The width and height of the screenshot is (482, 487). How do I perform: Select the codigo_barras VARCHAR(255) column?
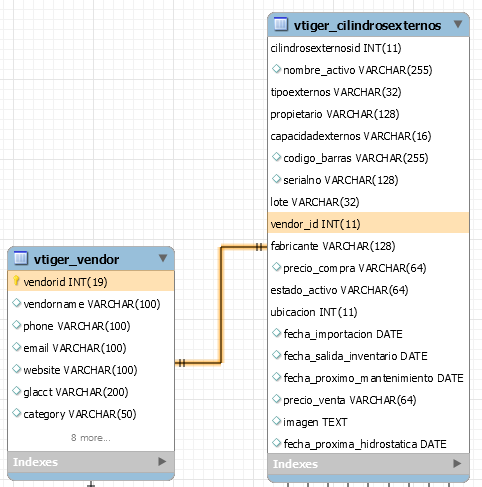click(368, 158)
